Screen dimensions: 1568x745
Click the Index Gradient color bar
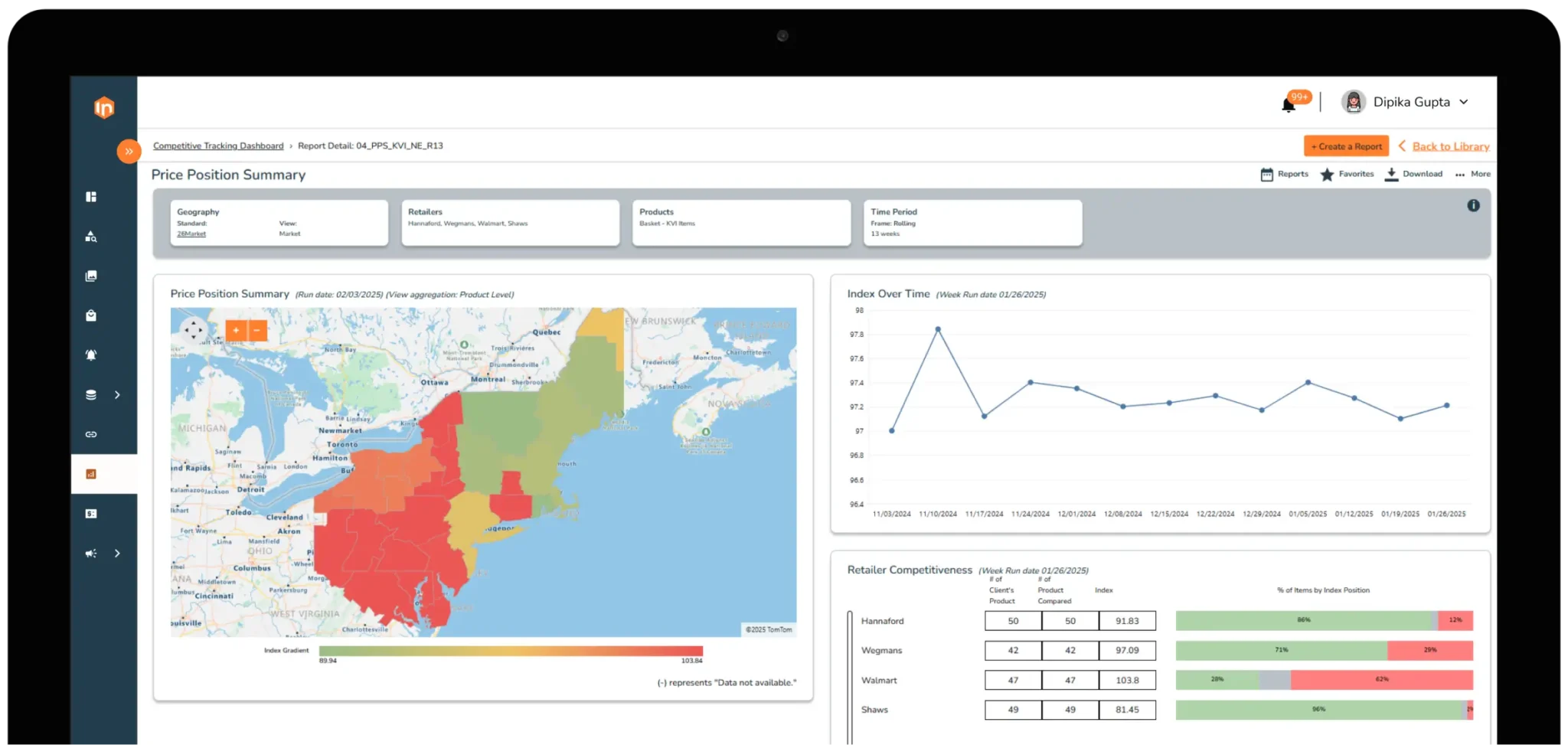pos(511,651)
